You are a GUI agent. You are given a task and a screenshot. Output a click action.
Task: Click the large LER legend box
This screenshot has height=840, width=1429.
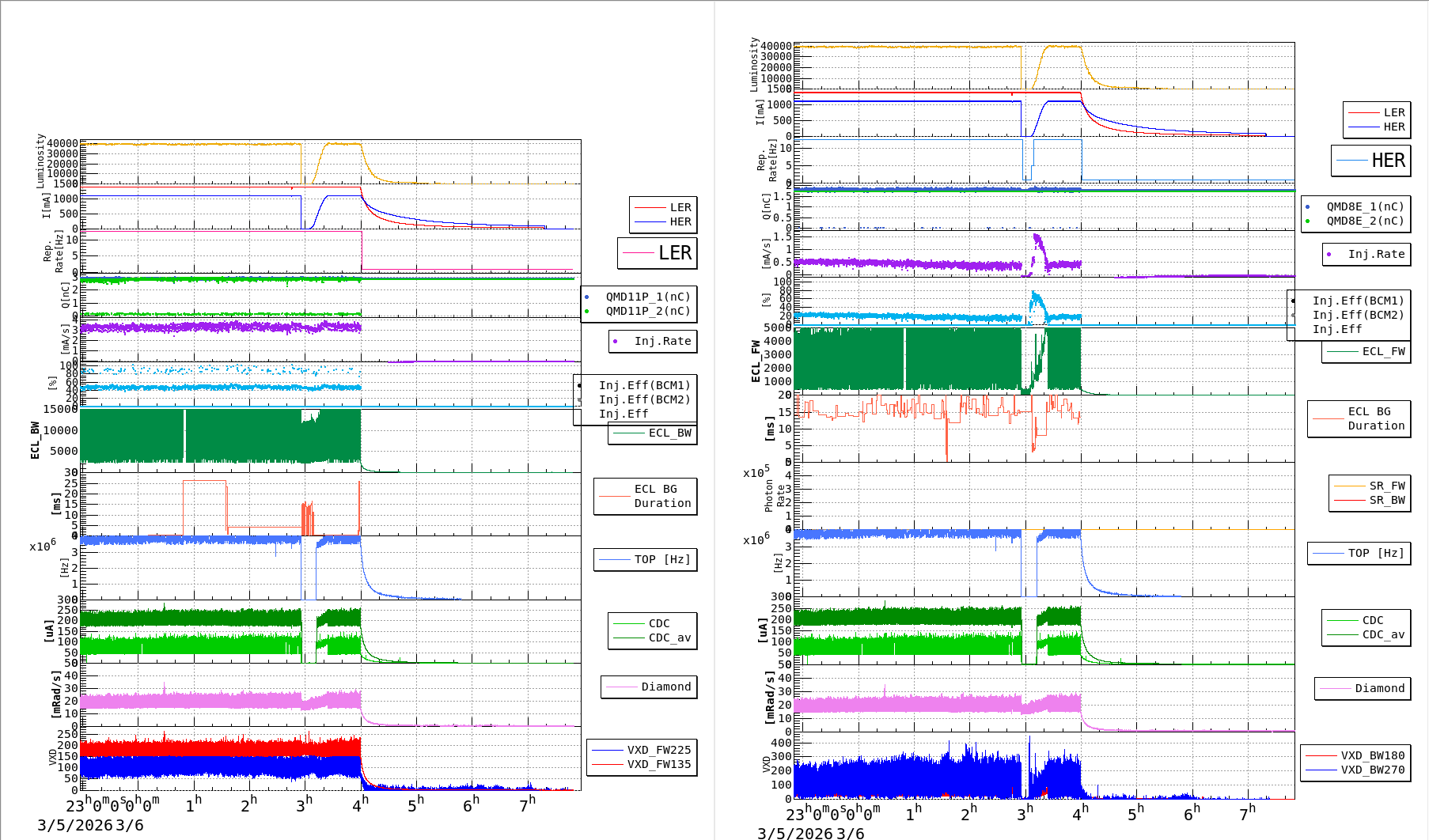coord(658,253)
